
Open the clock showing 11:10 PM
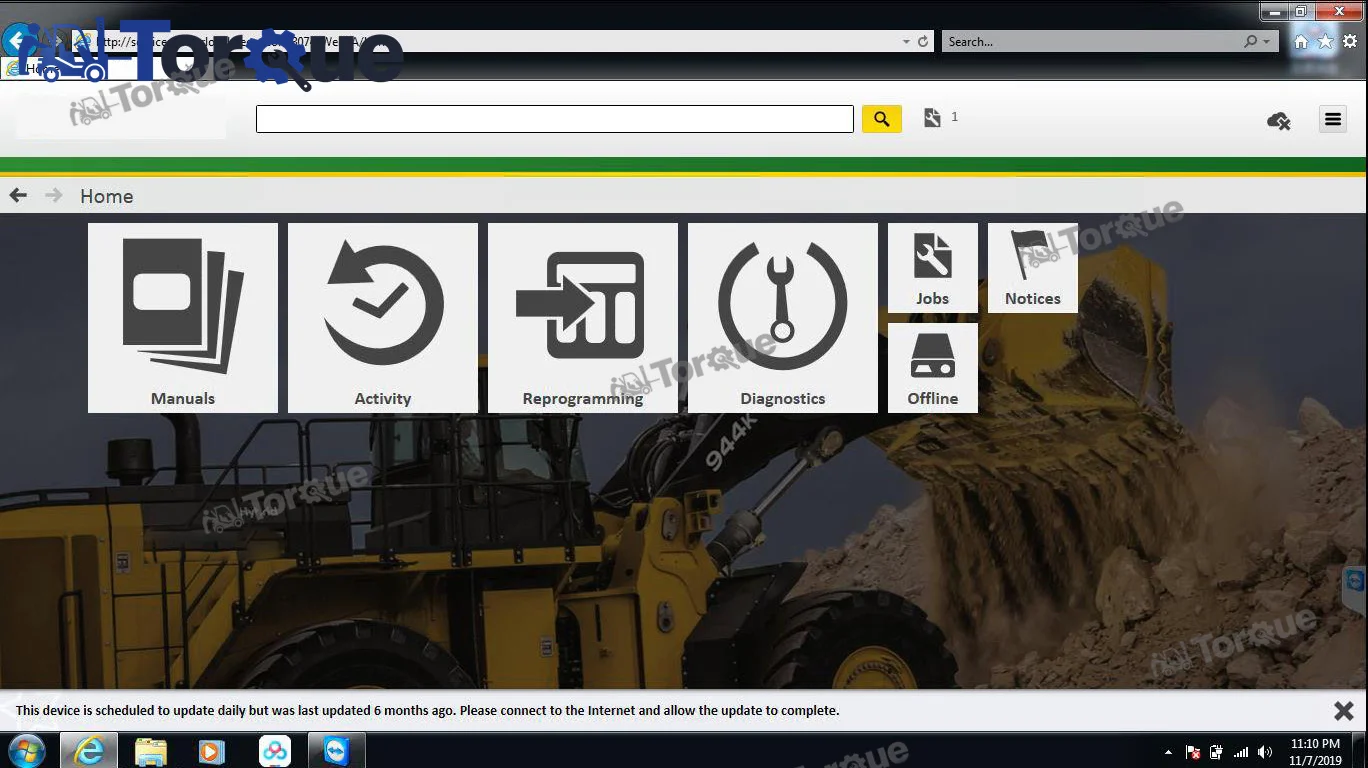(x=1315, y=752)
